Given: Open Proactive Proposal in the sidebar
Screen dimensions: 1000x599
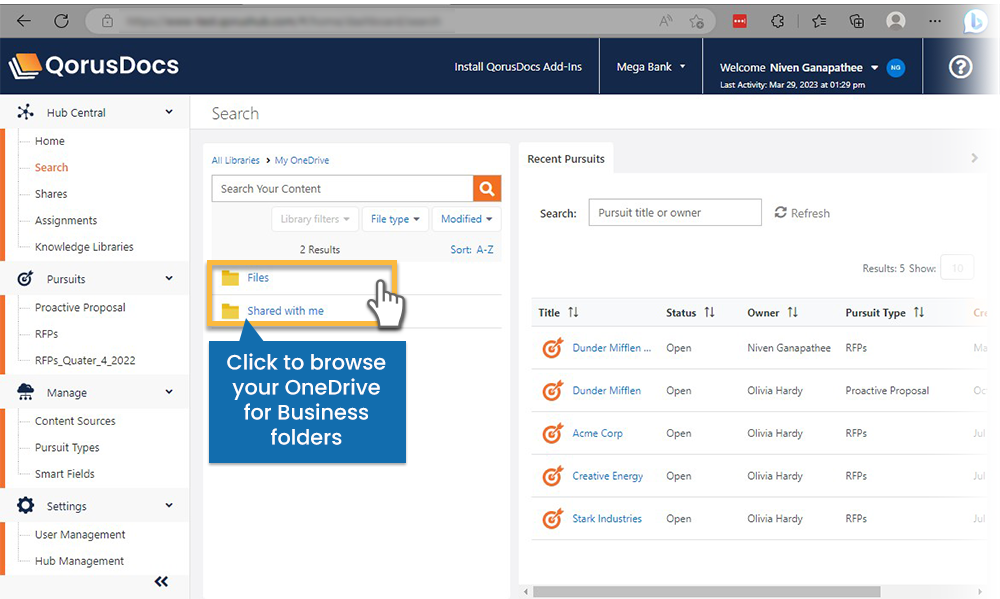Looking at the screenshot, I should click(80, 307).
